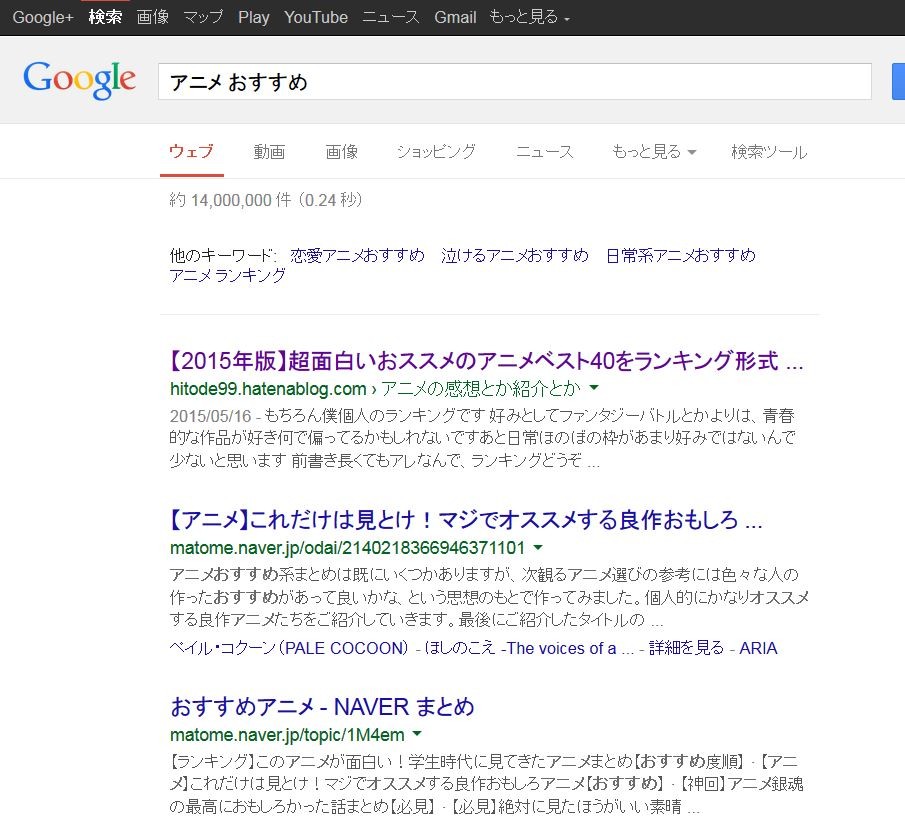Image resolution: width=905 pixels, height=835 pixels.
Task: Open 検索ツール options
Action: (x=769, y=152)
